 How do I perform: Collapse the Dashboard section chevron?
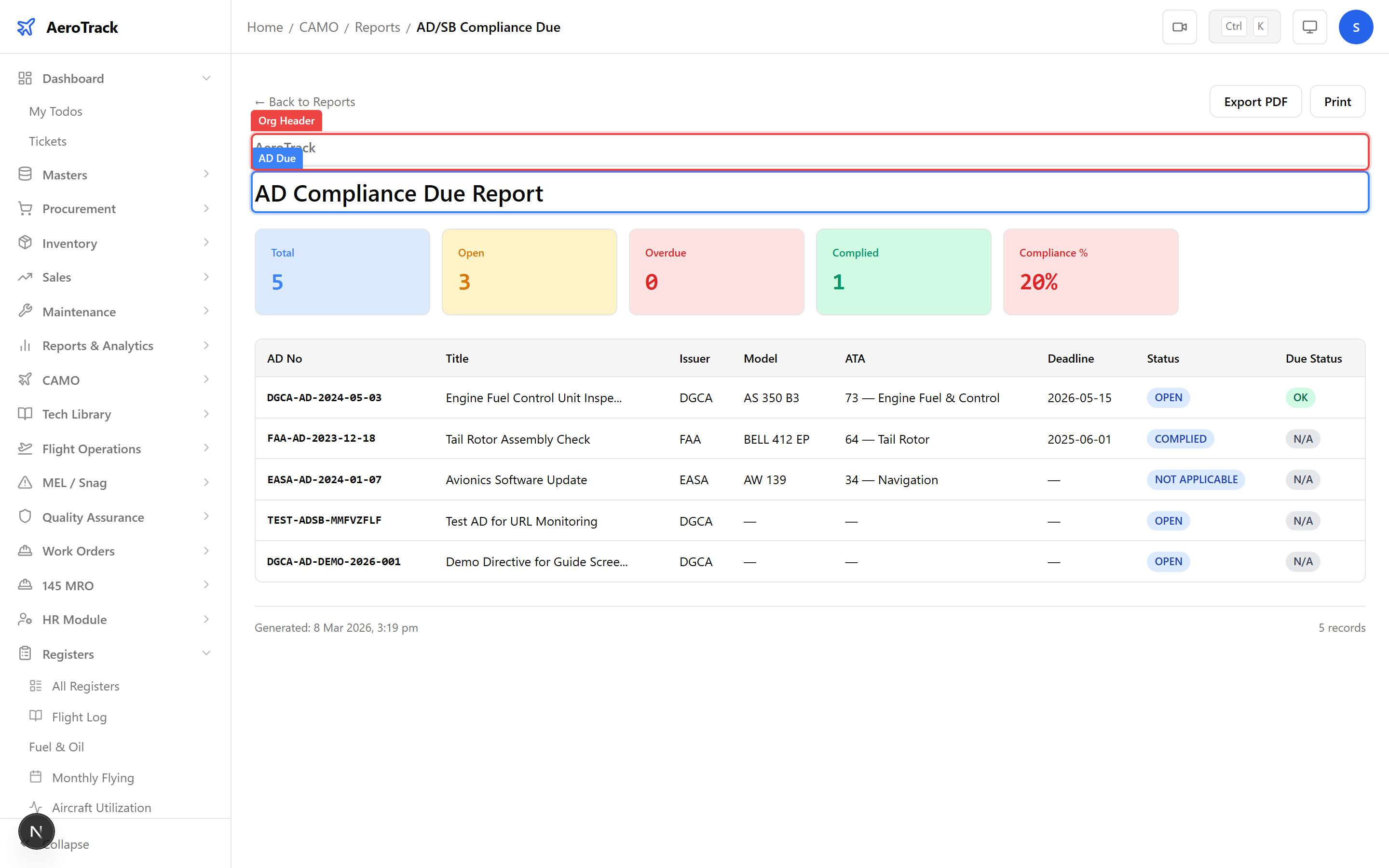pos(206,78)
